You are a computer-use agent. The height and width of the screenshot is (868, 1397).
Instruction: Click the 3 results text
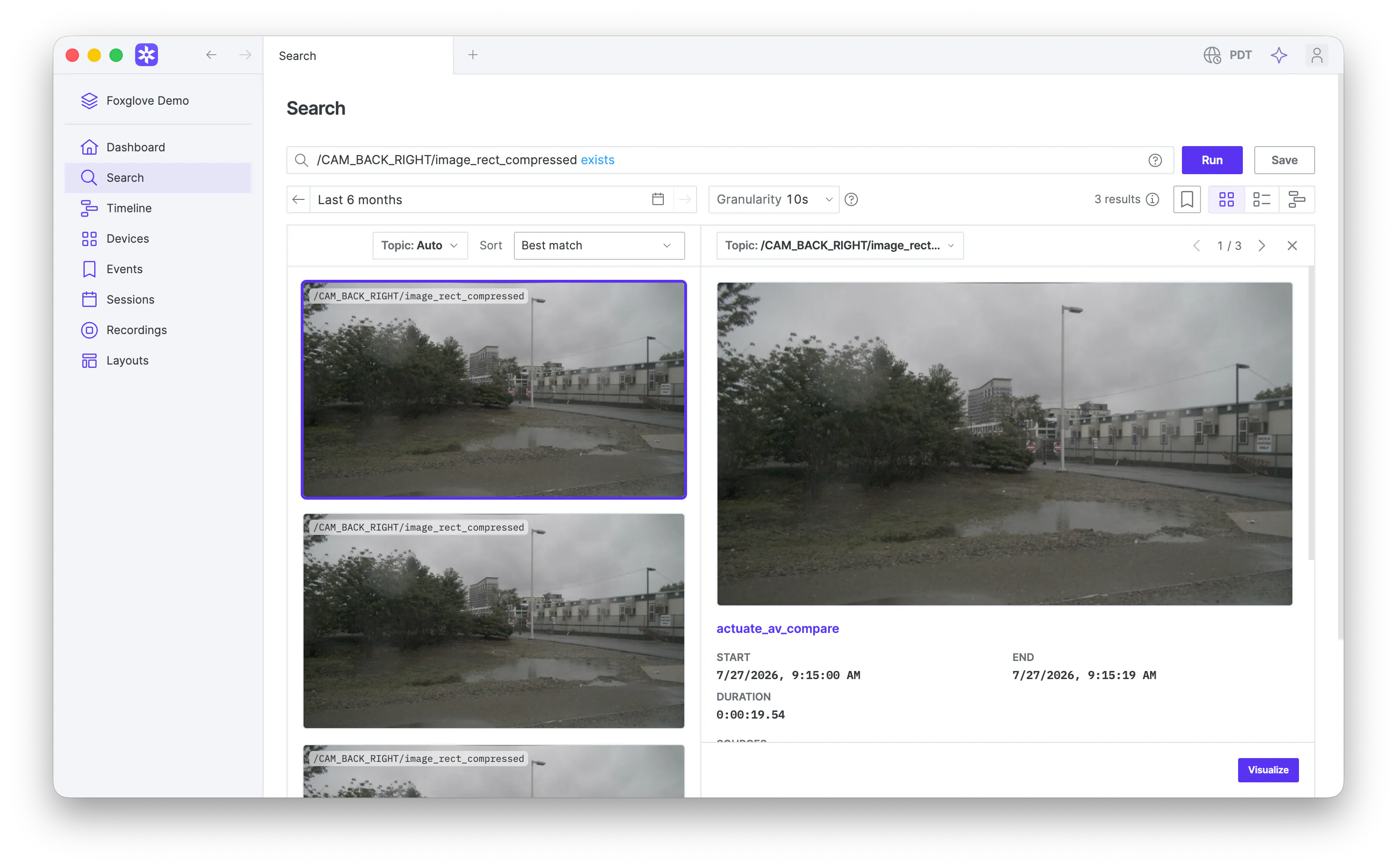(1117, 199)
